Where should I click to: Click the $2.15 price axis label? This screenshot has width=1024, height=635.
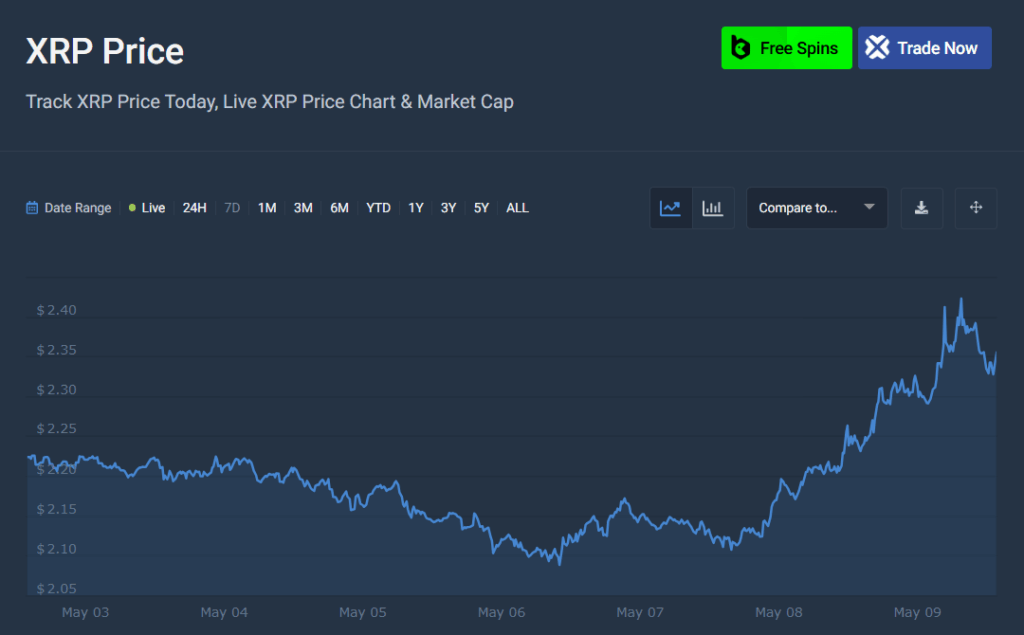(56, 509)
